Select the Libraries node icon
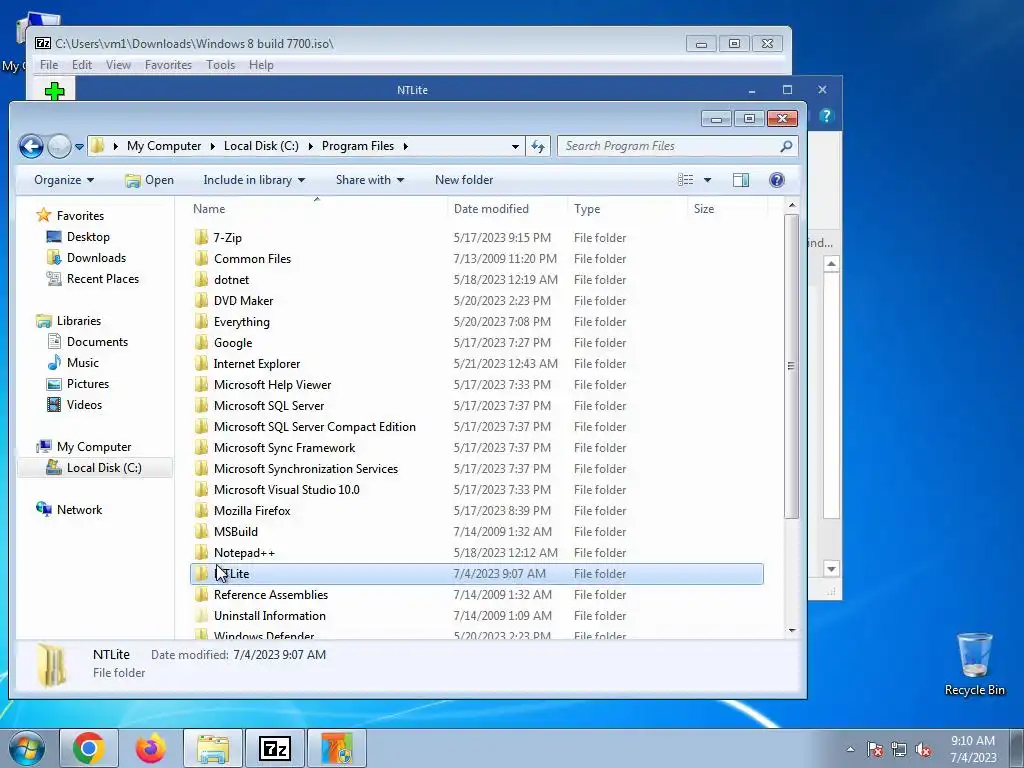Image resolution: width=1024 pixels, height=768 pixels. pyautogui.click(x=44, y=321)
